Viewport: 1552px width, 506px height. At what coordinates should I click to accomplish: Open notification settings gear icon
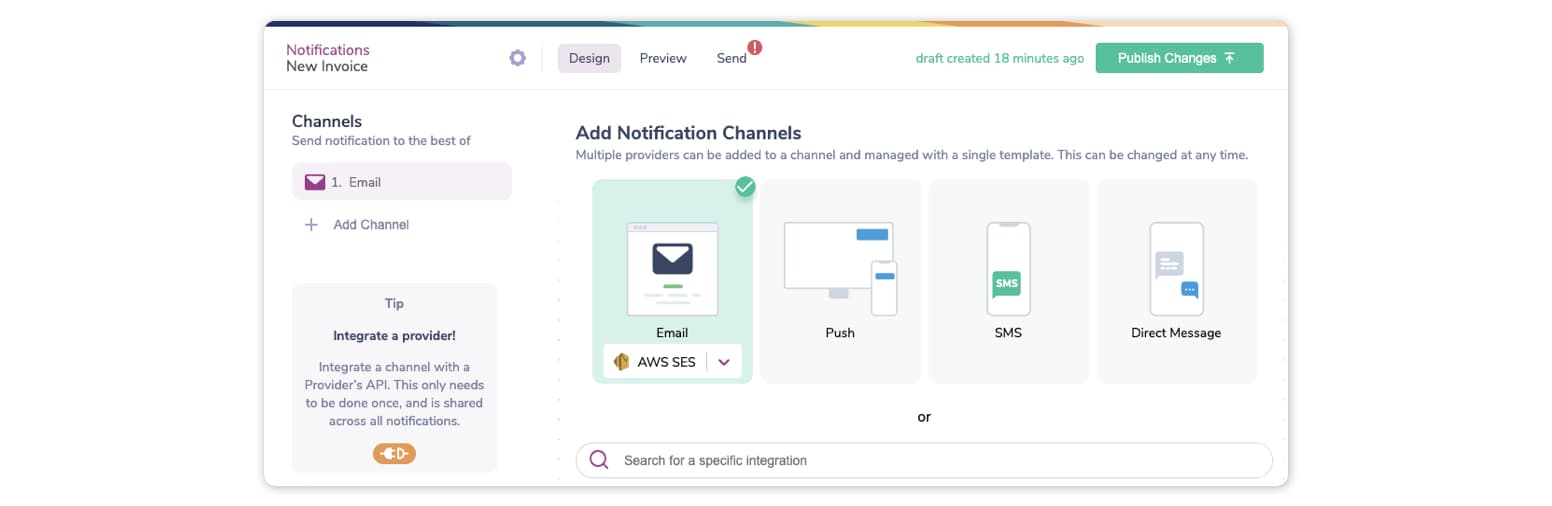point(517,58)
